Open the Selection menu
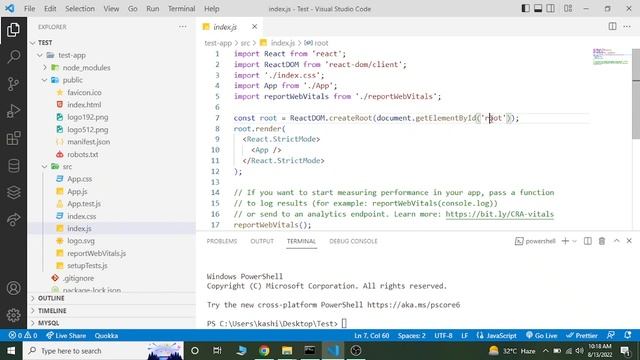This screenshot has width=640, height=360. tap(80, 9)
